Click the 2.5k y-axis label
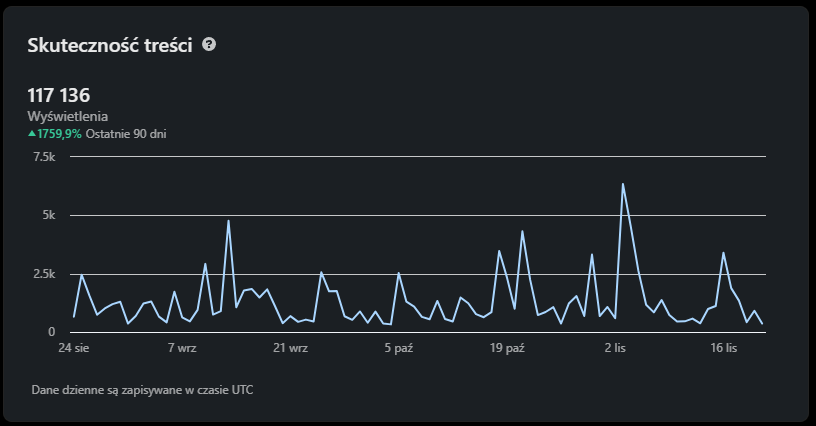The width and height of the screenshot is (816, 426). pyautogui.click(x=44, y=274)
